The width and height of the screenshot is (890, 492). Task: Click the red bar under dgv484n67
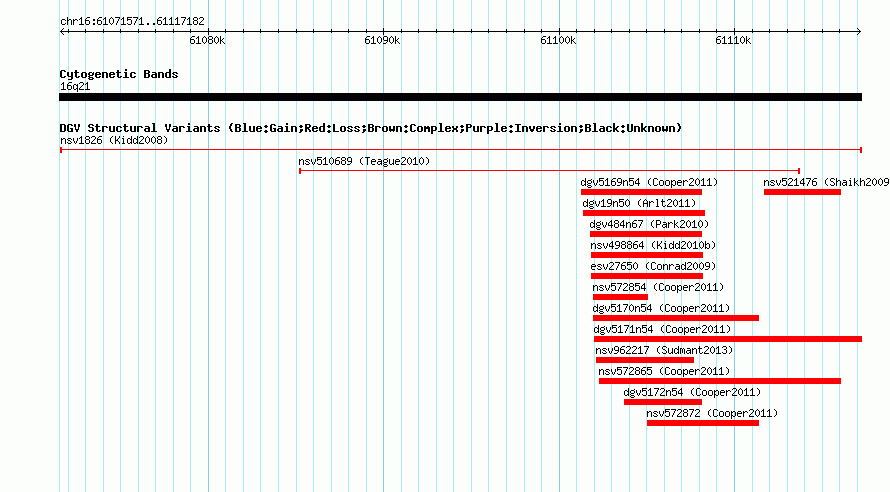click(646, 234)
